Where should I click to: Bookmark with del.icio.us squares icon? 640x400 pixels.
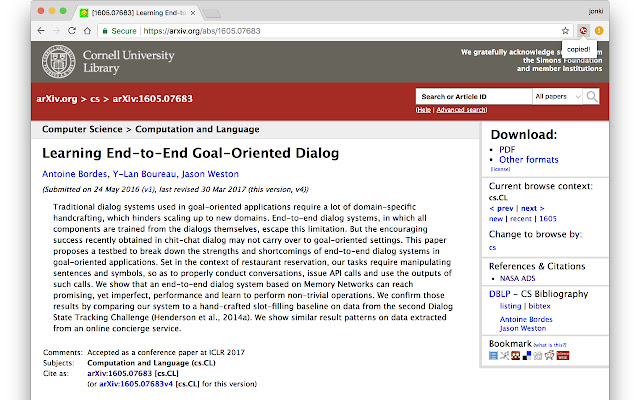click(x=527, y=356)
